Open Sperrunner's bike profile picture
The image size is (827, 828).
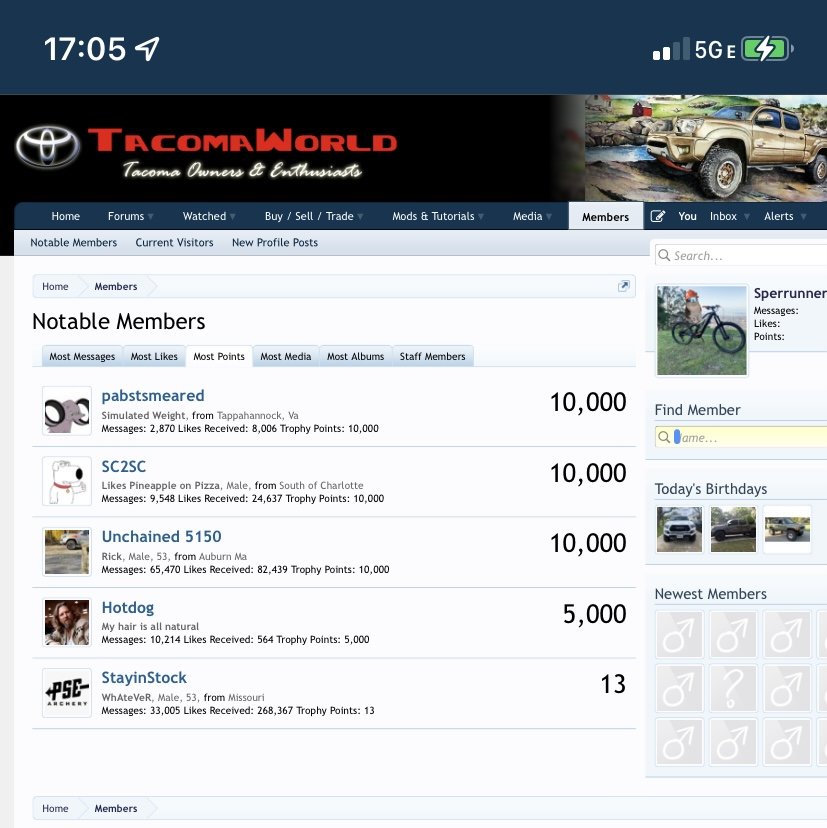(x=702, y=331)
